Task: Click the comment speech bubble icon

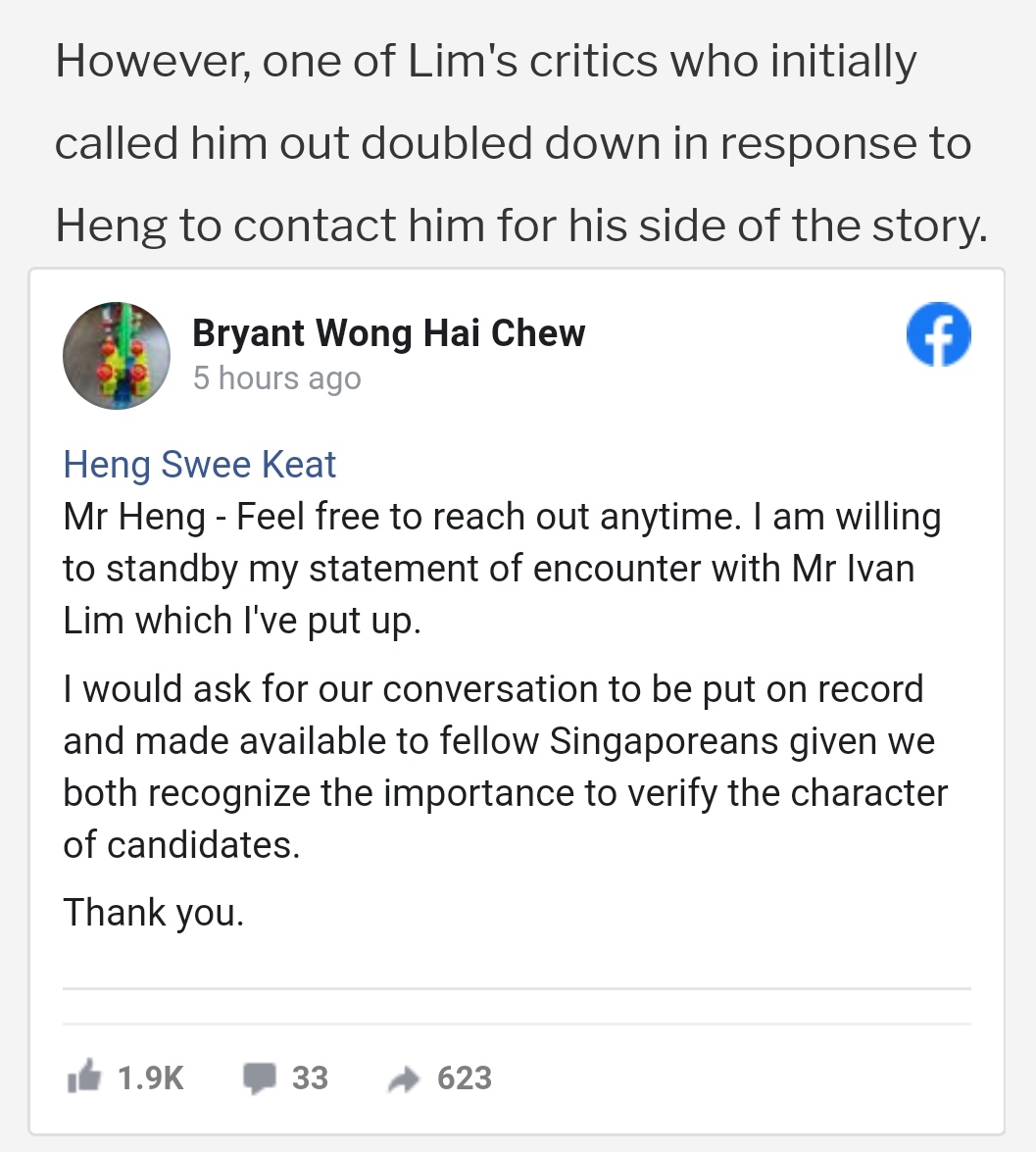Action: [x=260, y=1078]
